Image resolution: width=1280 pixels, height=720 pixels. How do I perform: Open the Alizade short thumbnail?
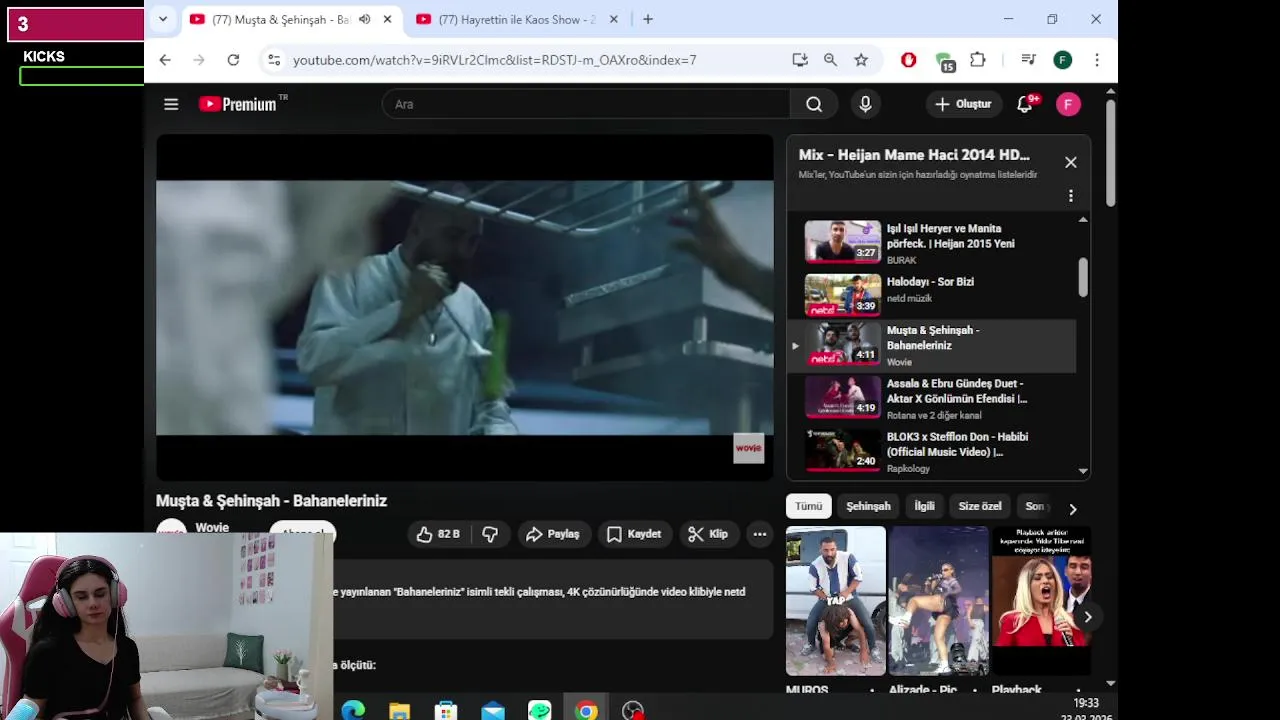[939, 600]
